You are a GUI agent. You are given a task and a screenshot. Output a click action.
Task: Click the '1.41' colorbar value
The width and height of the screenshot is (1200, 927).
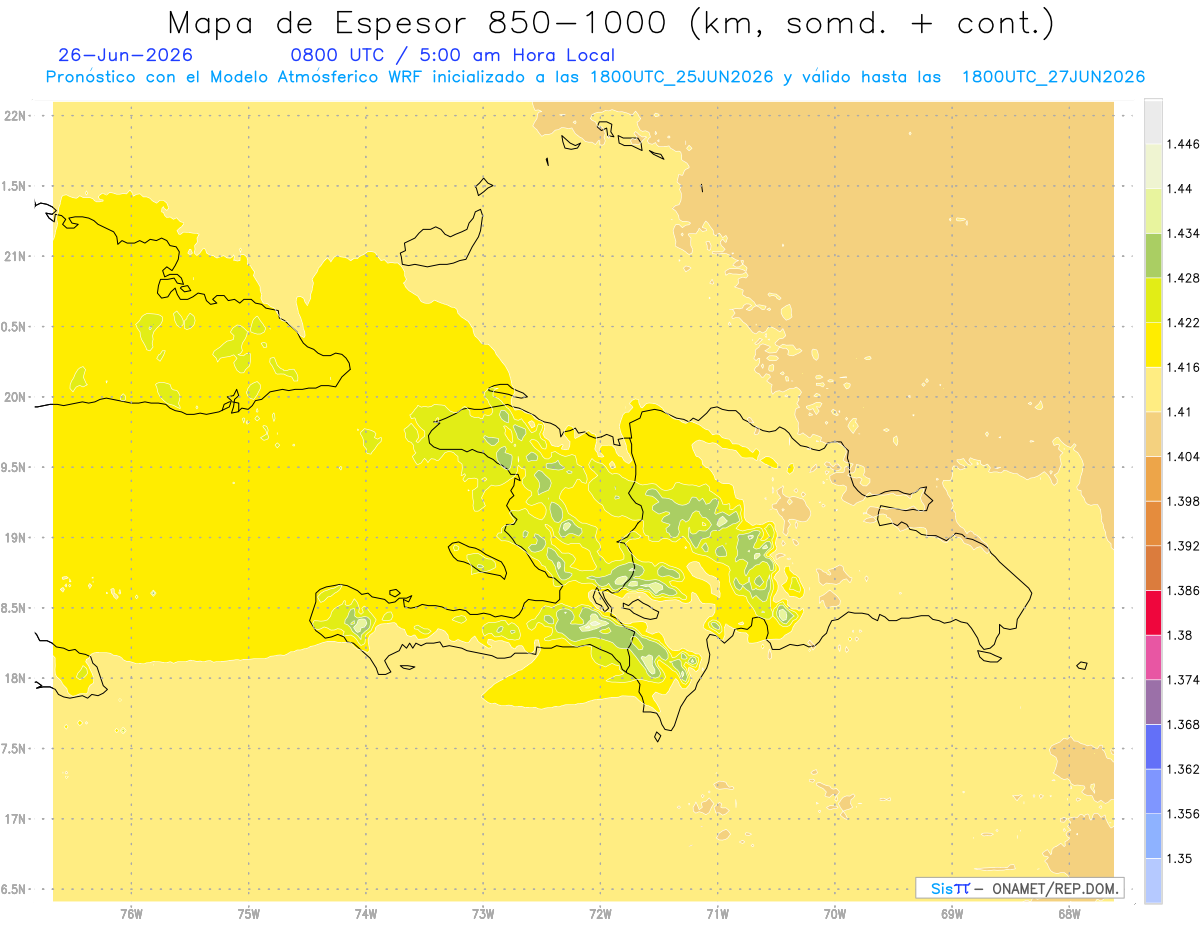1180,412
